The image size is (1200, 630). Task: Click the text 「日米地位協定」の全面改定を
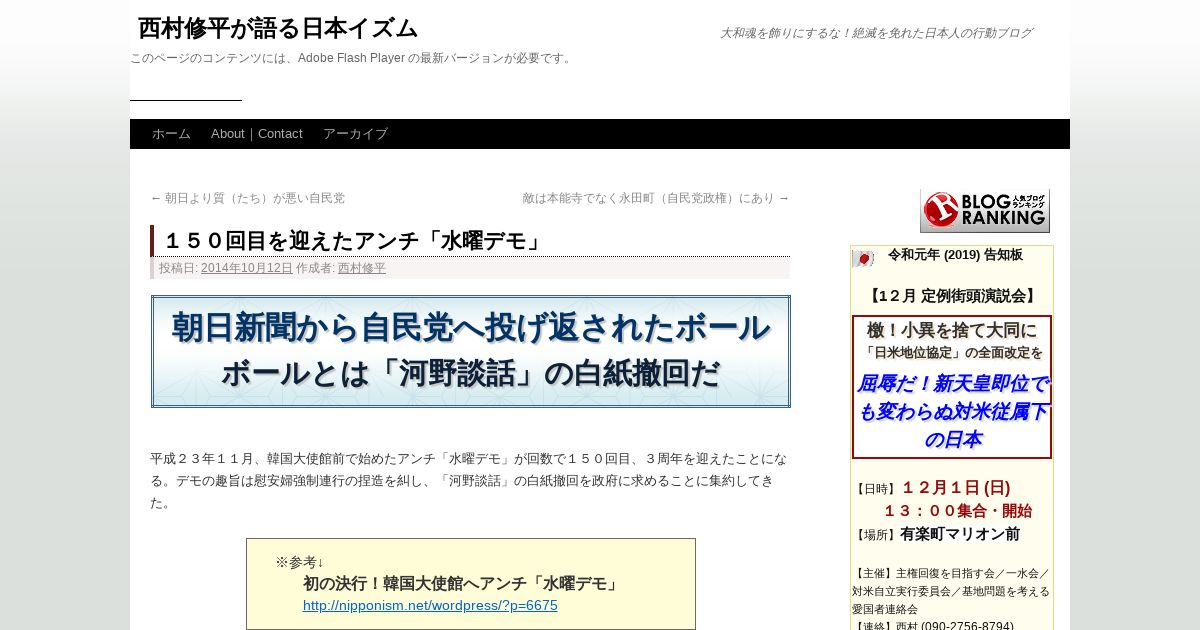coord(952,352)
